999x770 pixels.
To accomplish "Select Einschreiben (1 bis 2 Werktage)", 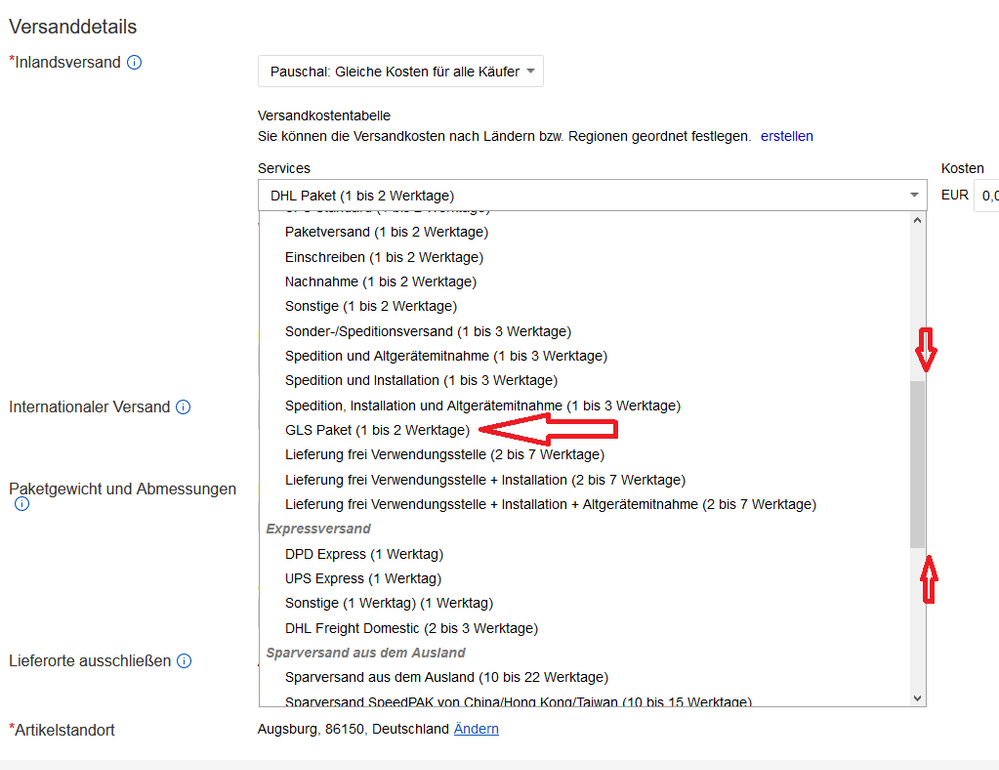I will tap(384, 257).
